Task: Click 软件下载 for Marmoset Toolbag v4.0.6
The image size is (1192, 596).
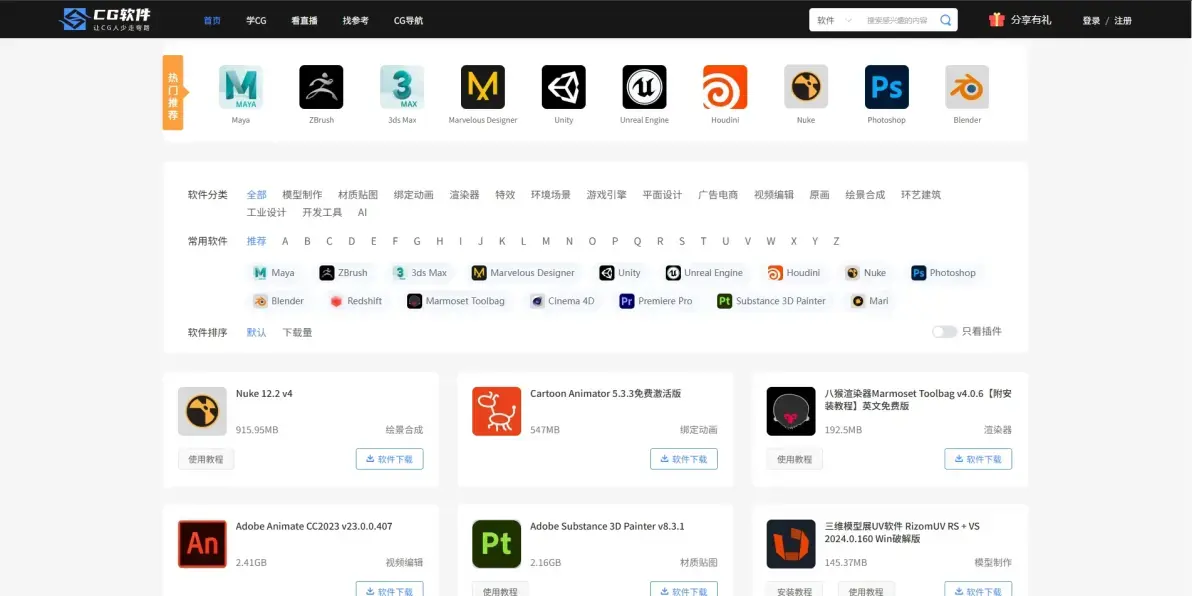Action: [978, 459]
